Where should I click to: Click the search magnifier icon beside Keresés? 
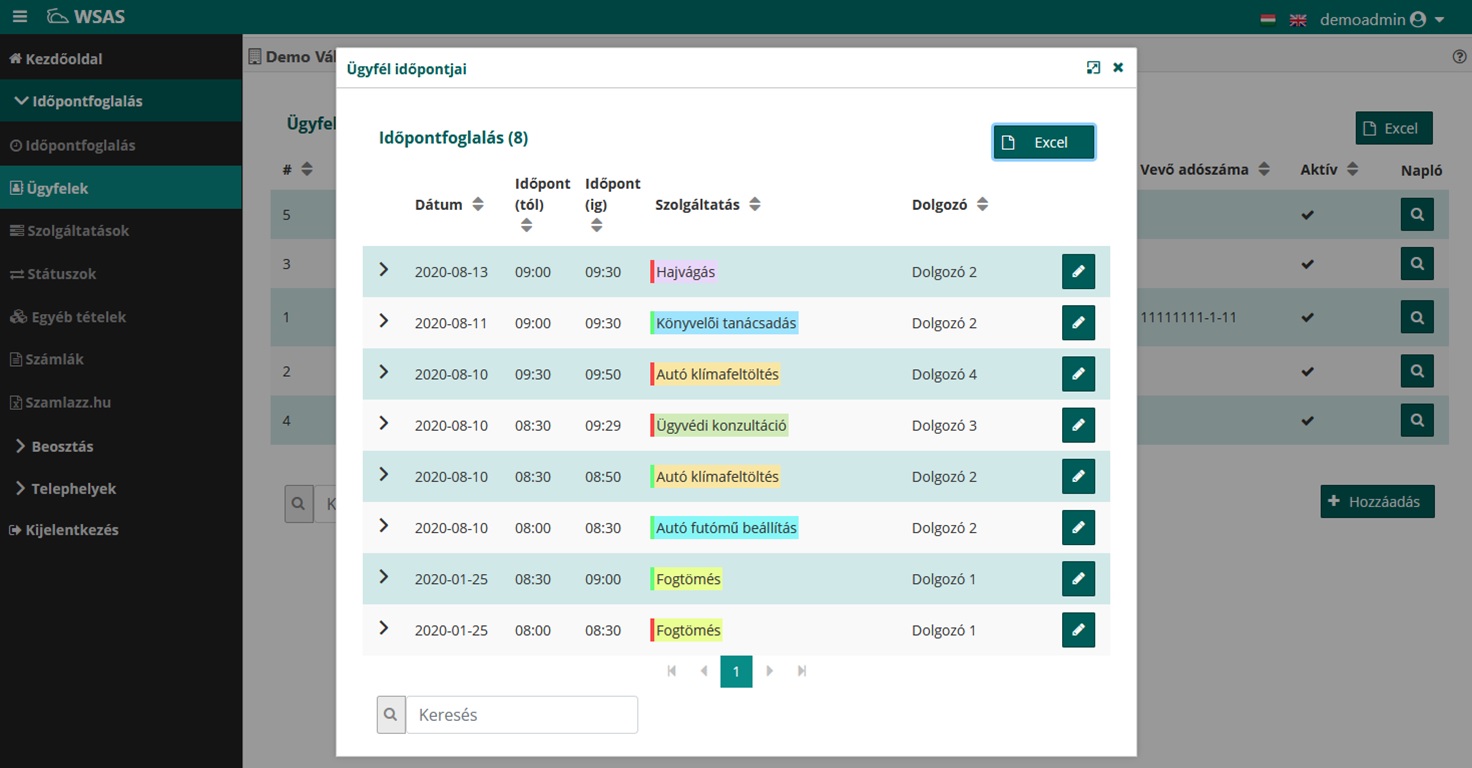pos(391,715)
